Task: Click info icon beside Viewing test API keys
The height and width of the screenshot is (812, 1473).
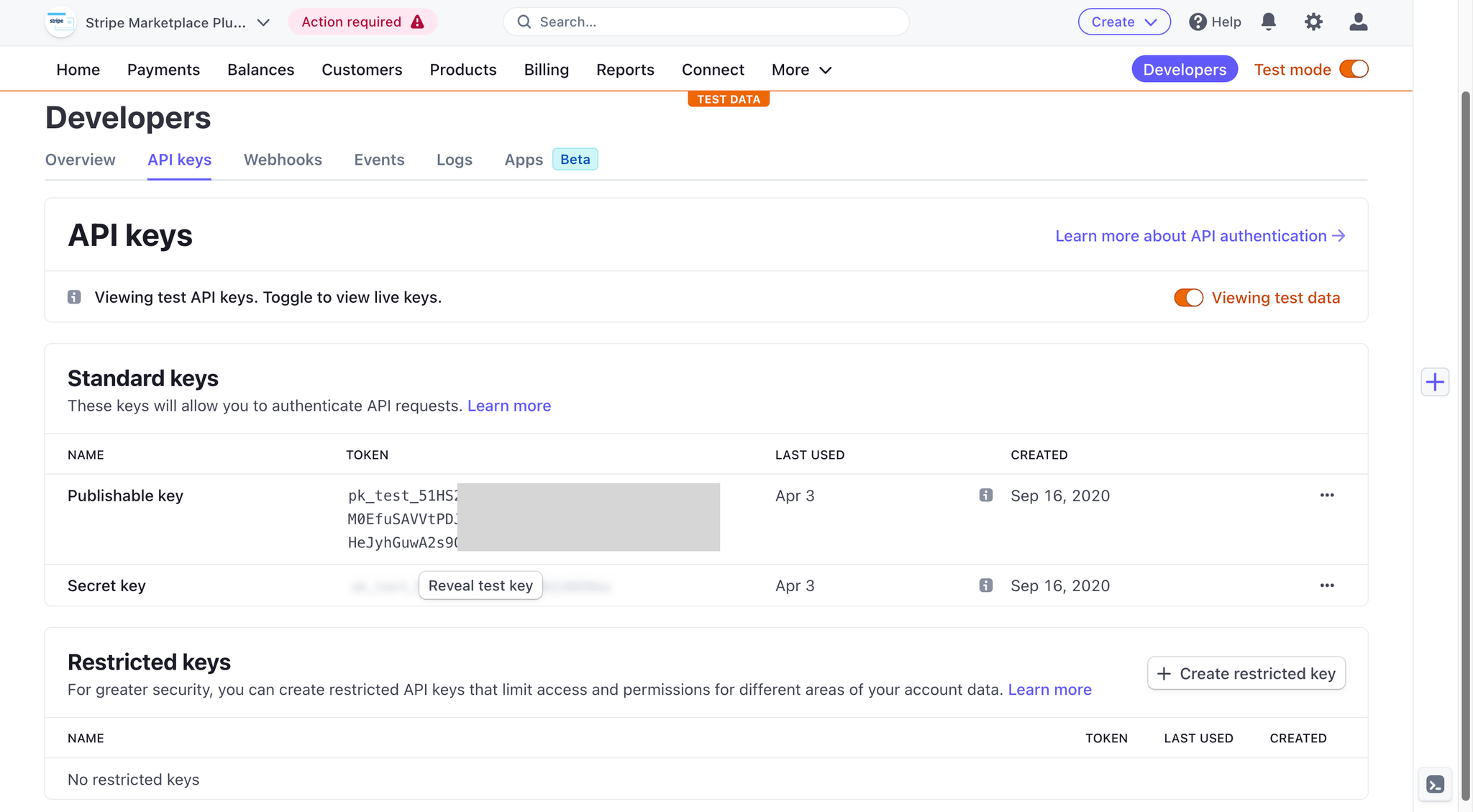Action: coord(74,297)
